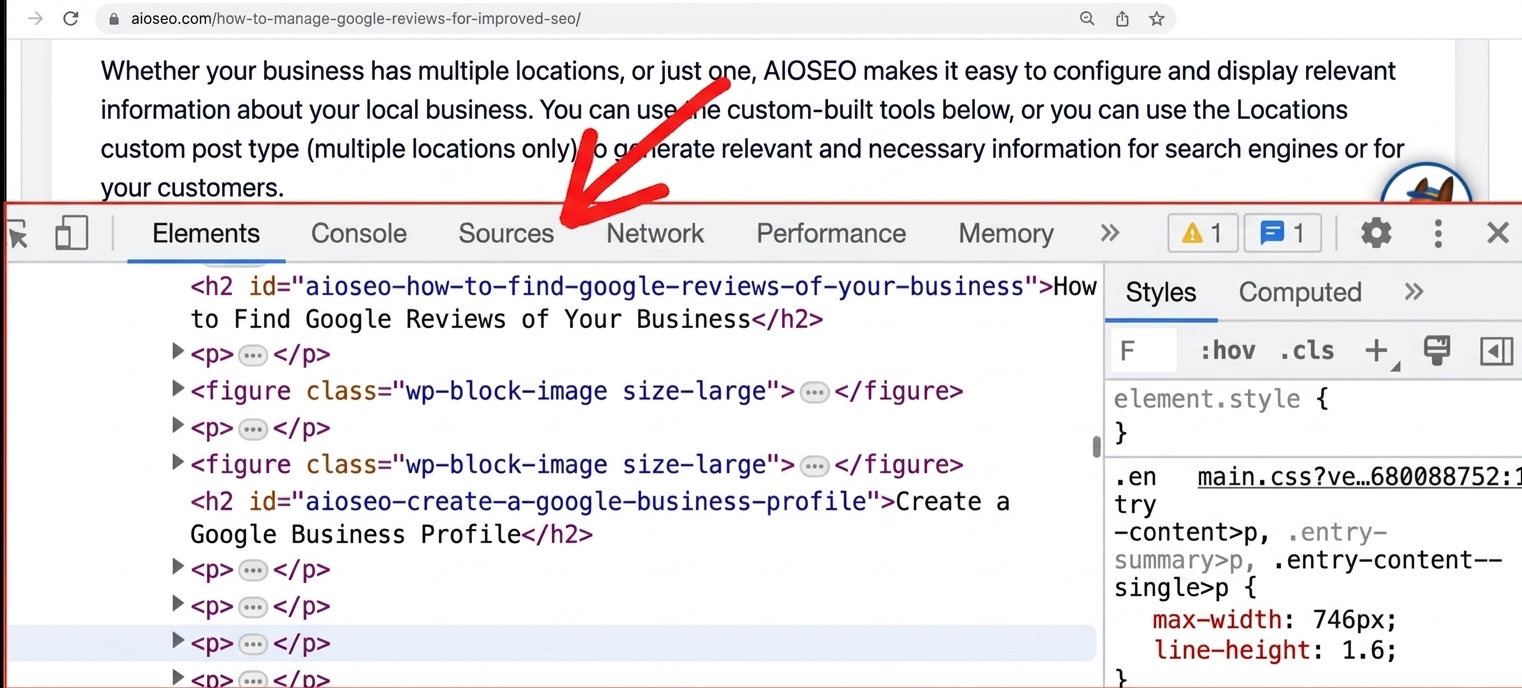Click the share icon in address bar
This screenshot has width=1522, height=688.
pos(1121,18)
